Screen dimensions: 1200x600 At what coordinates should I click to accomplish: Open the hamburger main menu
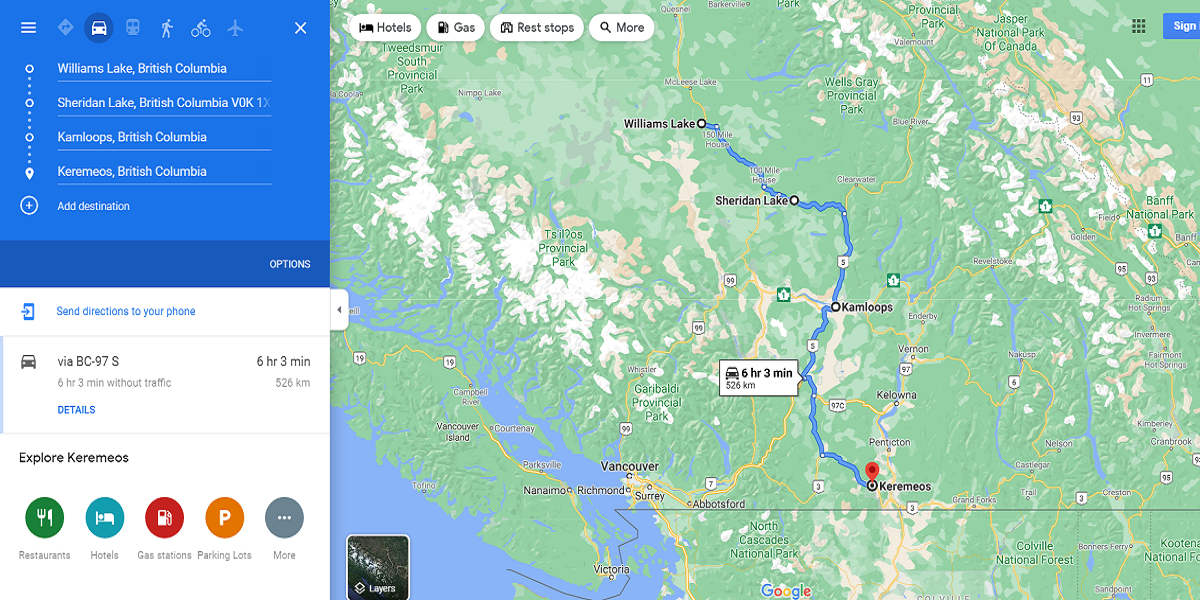[28, 28]
